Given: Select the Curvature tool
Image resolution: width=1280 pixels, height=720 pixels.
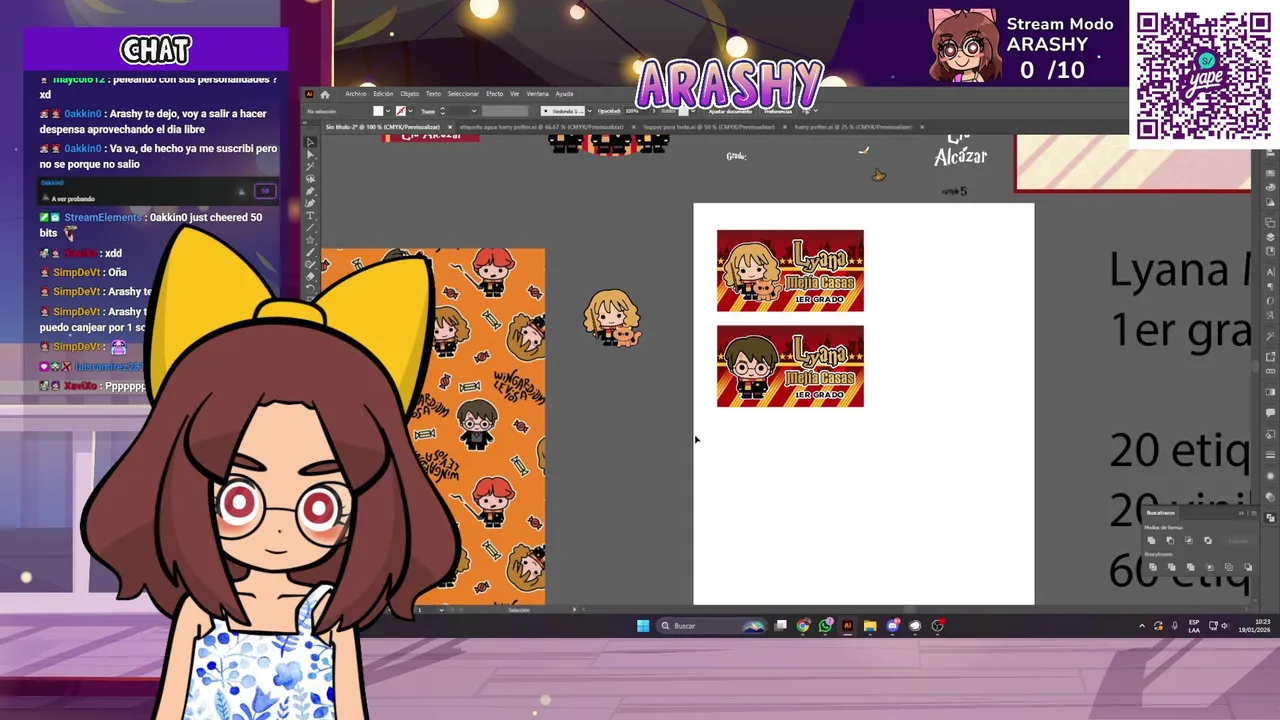Looking at the screenshot, I should [310, 203].
